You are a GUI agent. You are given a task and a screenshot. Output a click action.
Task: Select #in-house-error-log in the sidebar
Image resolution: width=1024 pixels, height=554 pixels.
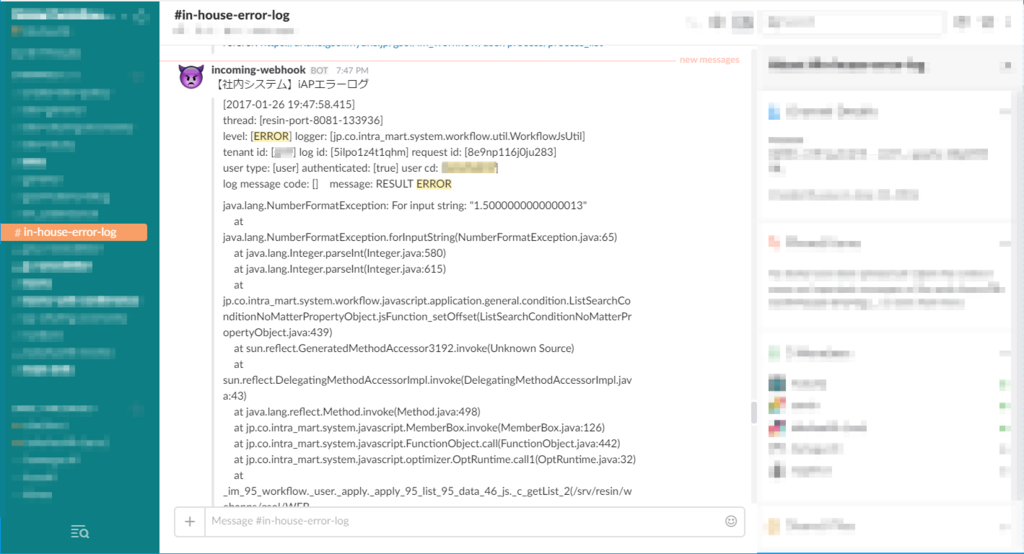point(74,232)
